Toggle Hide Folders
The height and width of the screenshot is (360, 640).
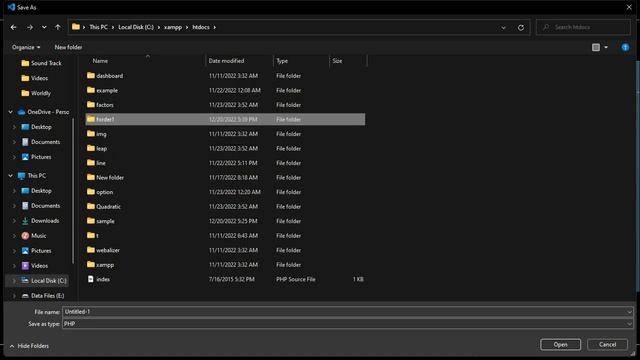tap(29, 346)
